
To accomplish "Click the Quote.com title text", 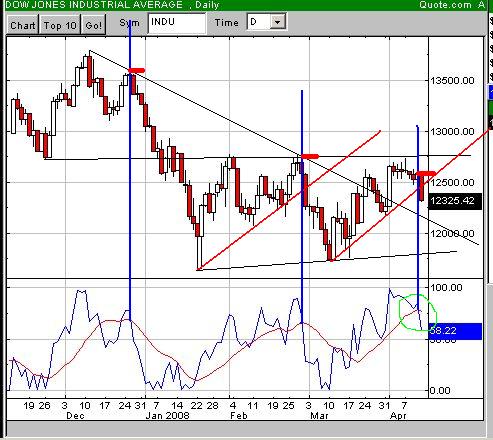I will pyautogui.click(x=445, y=5).
